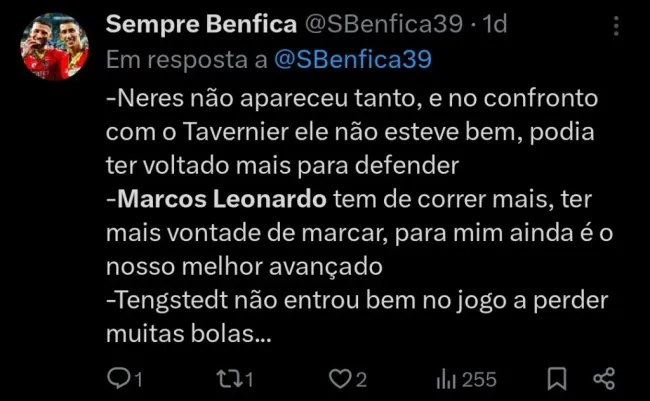Bookmark this tweet
This screenshot has height=401, width=650.
point(559,379)
